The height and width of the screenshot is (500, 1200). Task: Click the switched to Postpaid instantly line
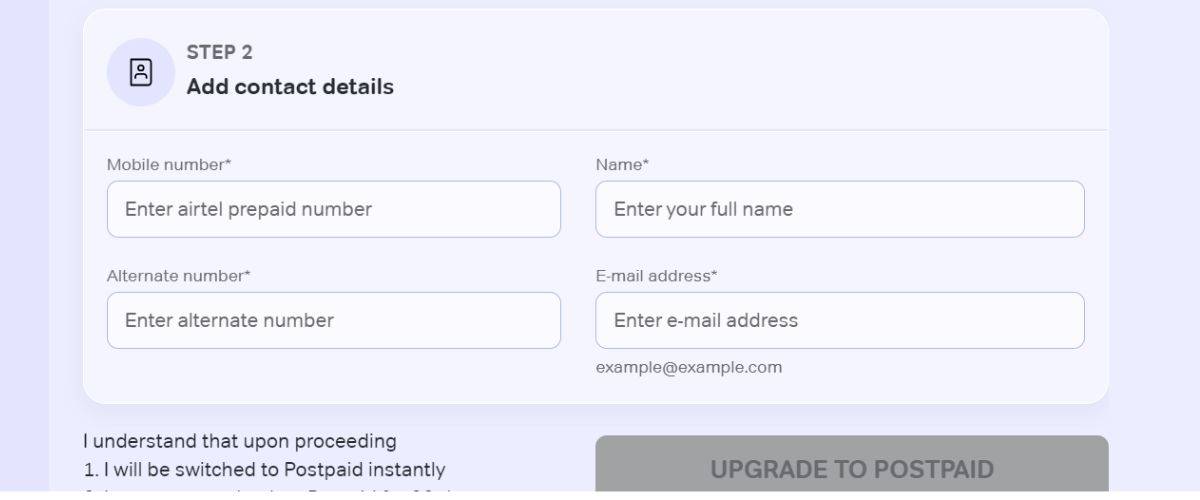coord(264,469)
